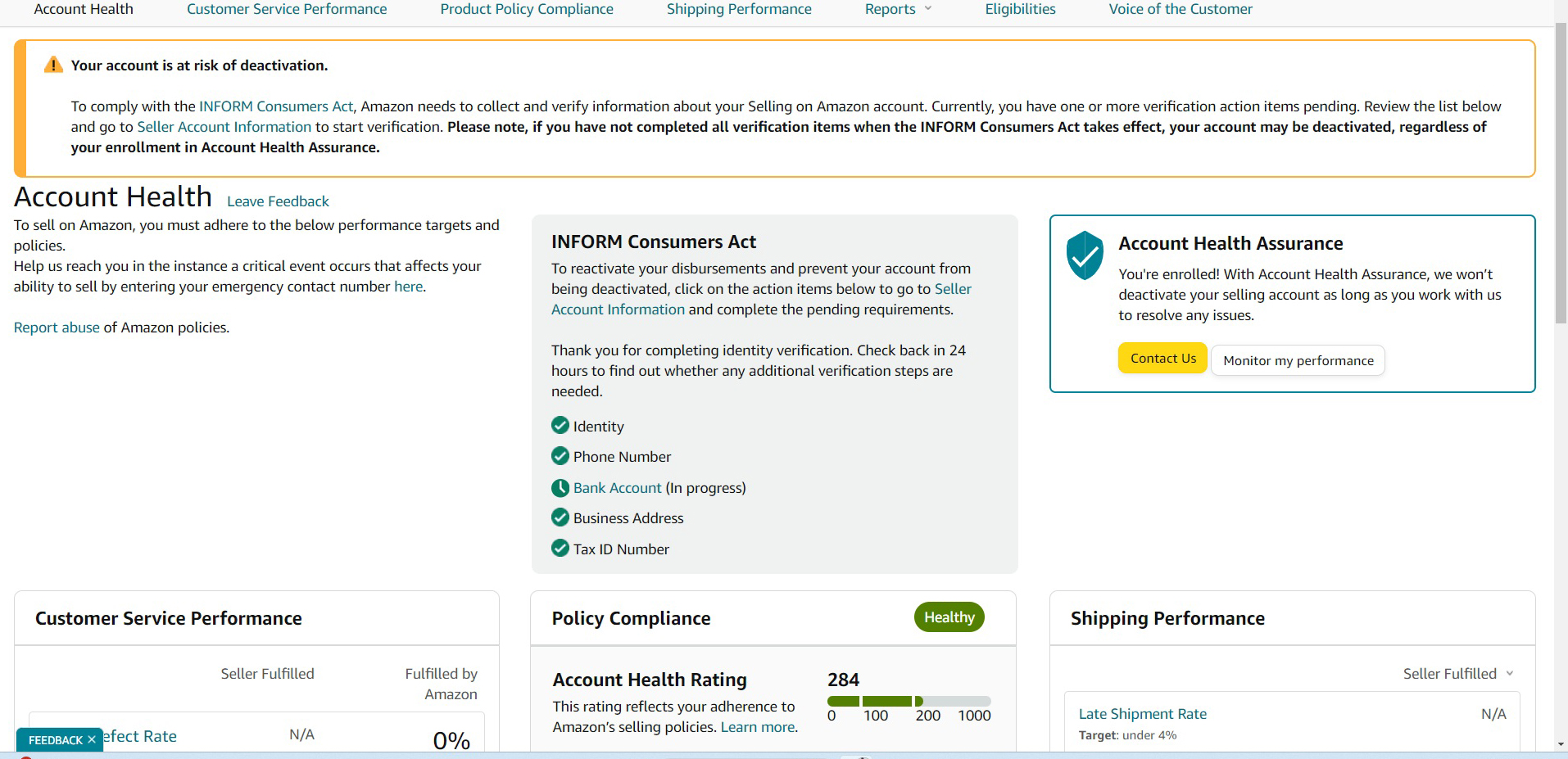Image resolution: width=1568 pixels, height=759 pixels.
Task: Expand the Seller Fulfilled dropdown in Shipping Performance
Action: click(x=1458, y=674)
